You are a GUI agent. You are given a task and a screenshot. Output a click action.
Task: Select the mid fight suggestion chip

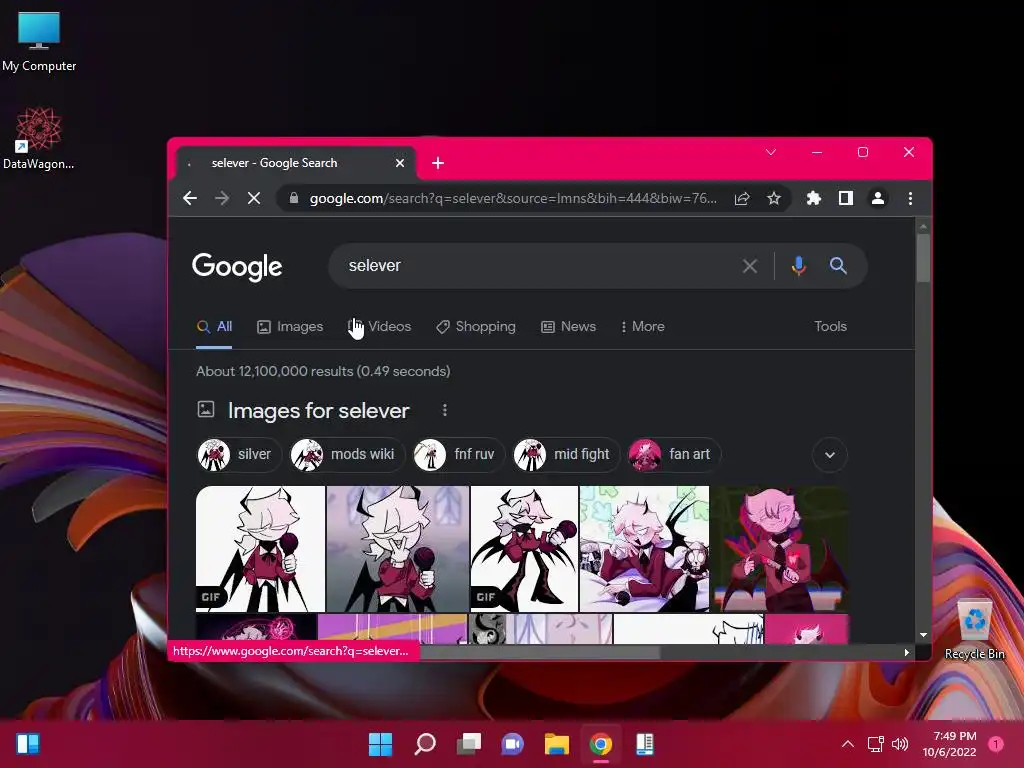(x=566, y=455)
